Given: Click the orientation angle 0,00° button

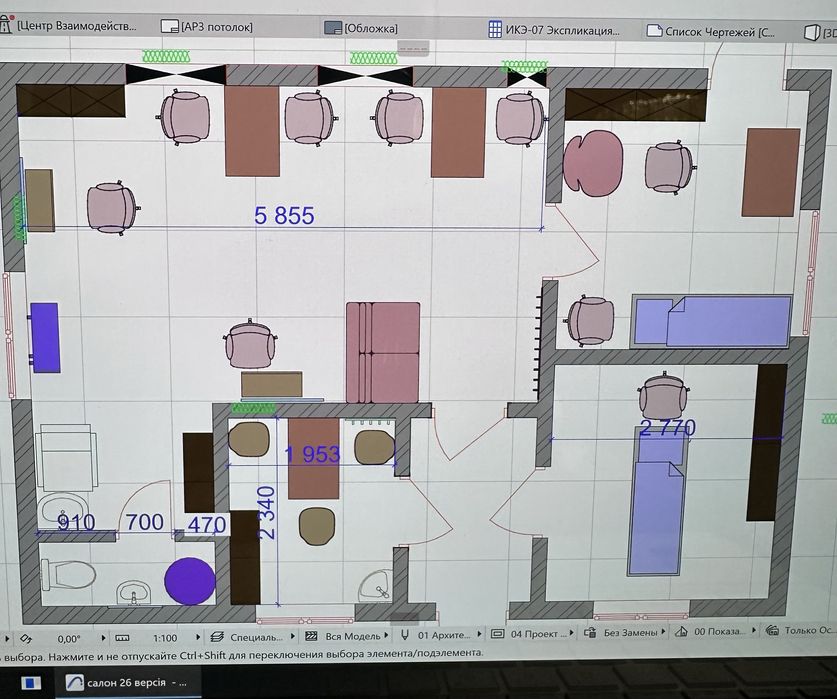Looking at the screenshot, I should [68, 638].
